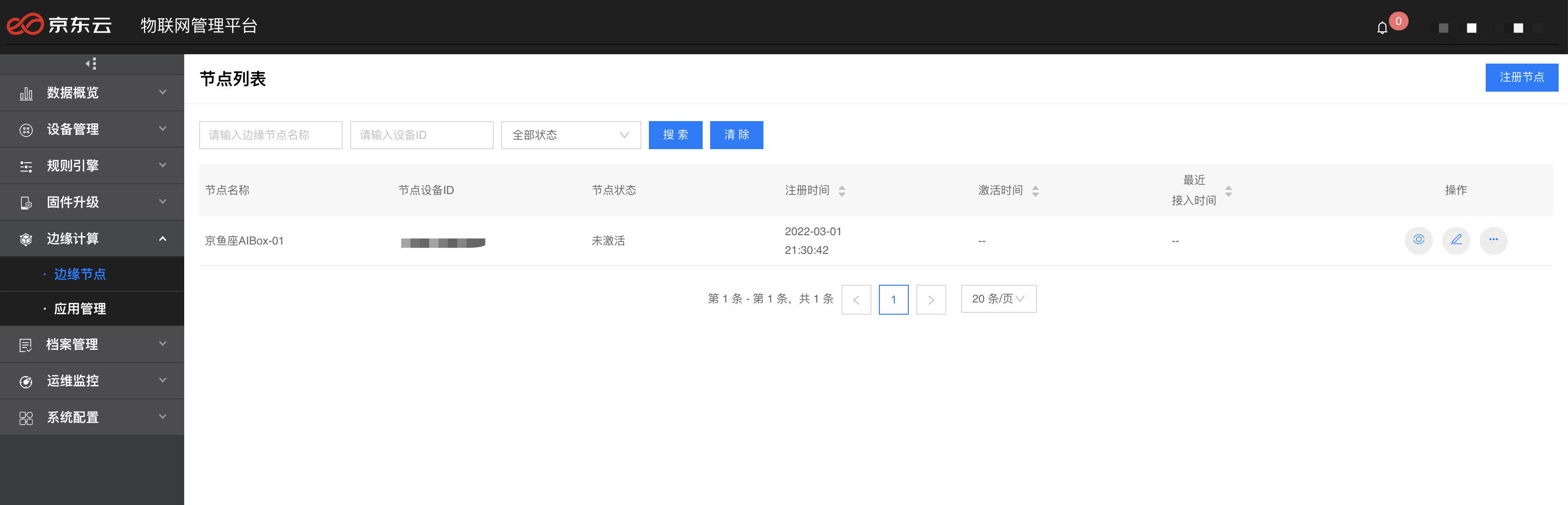Click the 规则引擎 sidebar icon

tap(26, 166)
